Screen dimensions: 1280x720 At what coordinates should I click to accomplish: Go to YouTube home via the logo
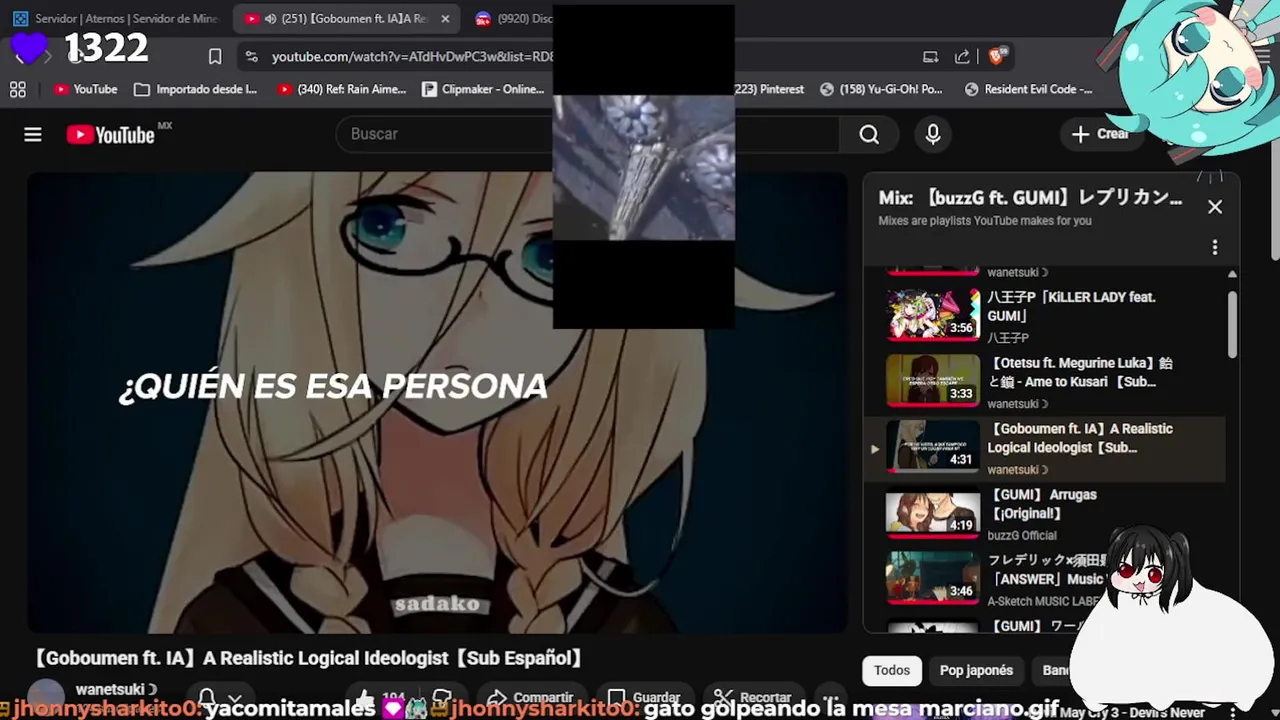click(x=111, y=135)
